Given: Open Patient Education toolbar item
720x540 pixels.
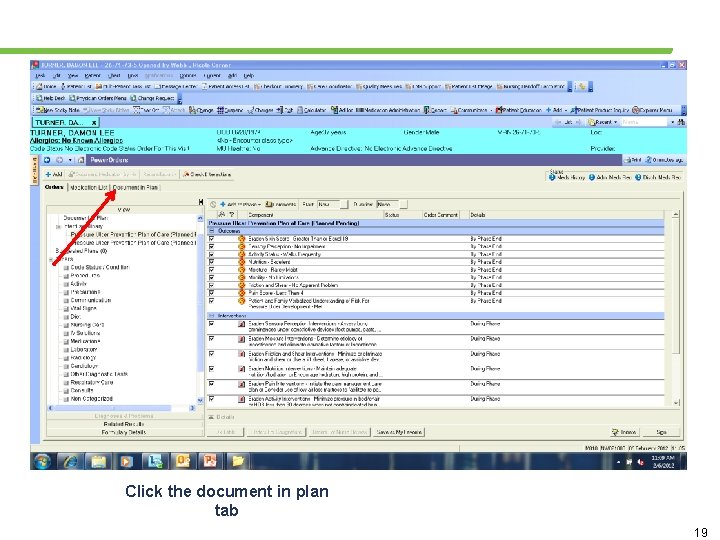Looking at the screenshot, I should coord(519,110).
